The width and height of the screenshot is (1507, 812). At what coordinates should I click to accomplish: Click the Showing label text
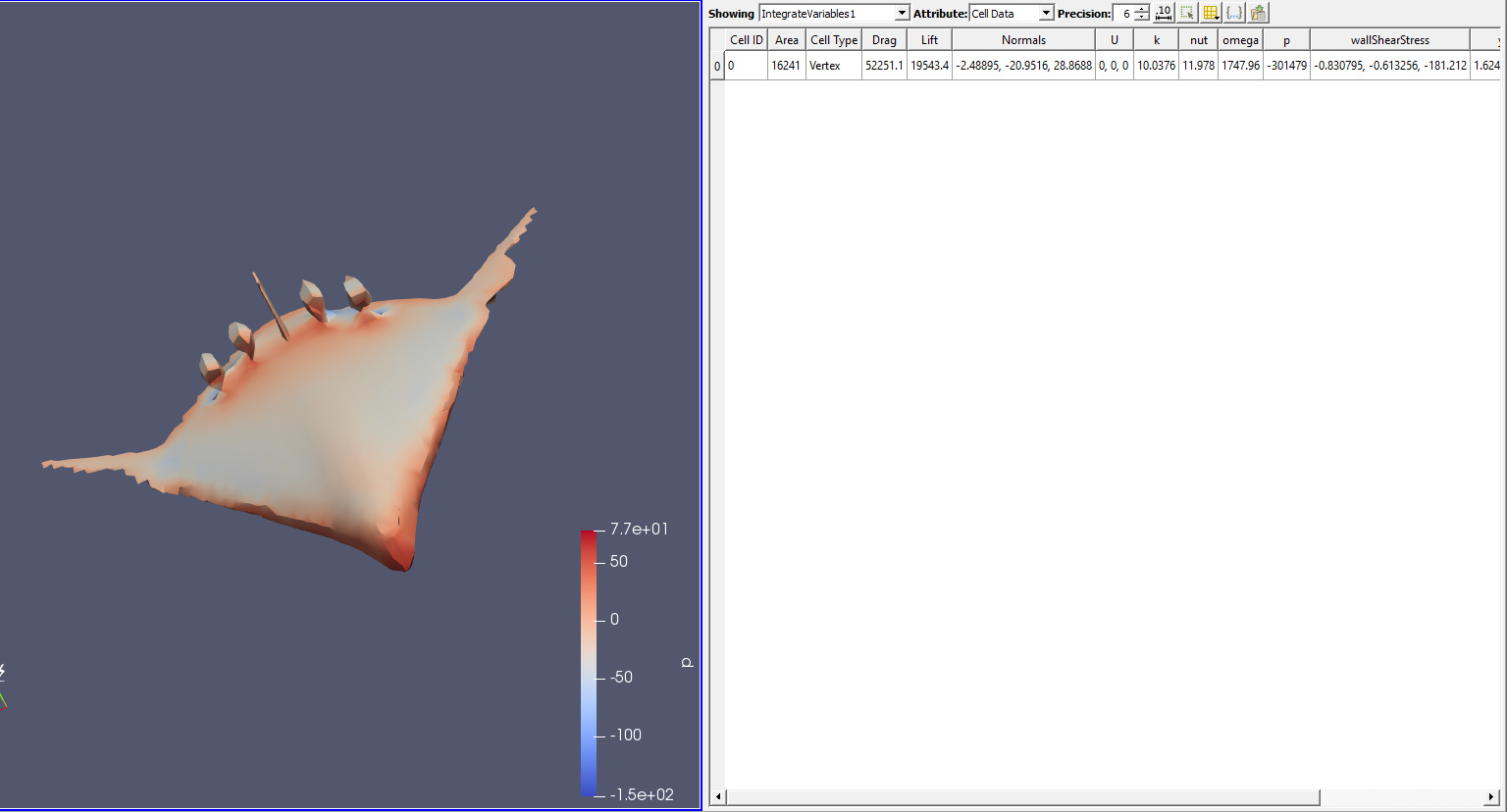pyautogui.click(x=731, y=14)
